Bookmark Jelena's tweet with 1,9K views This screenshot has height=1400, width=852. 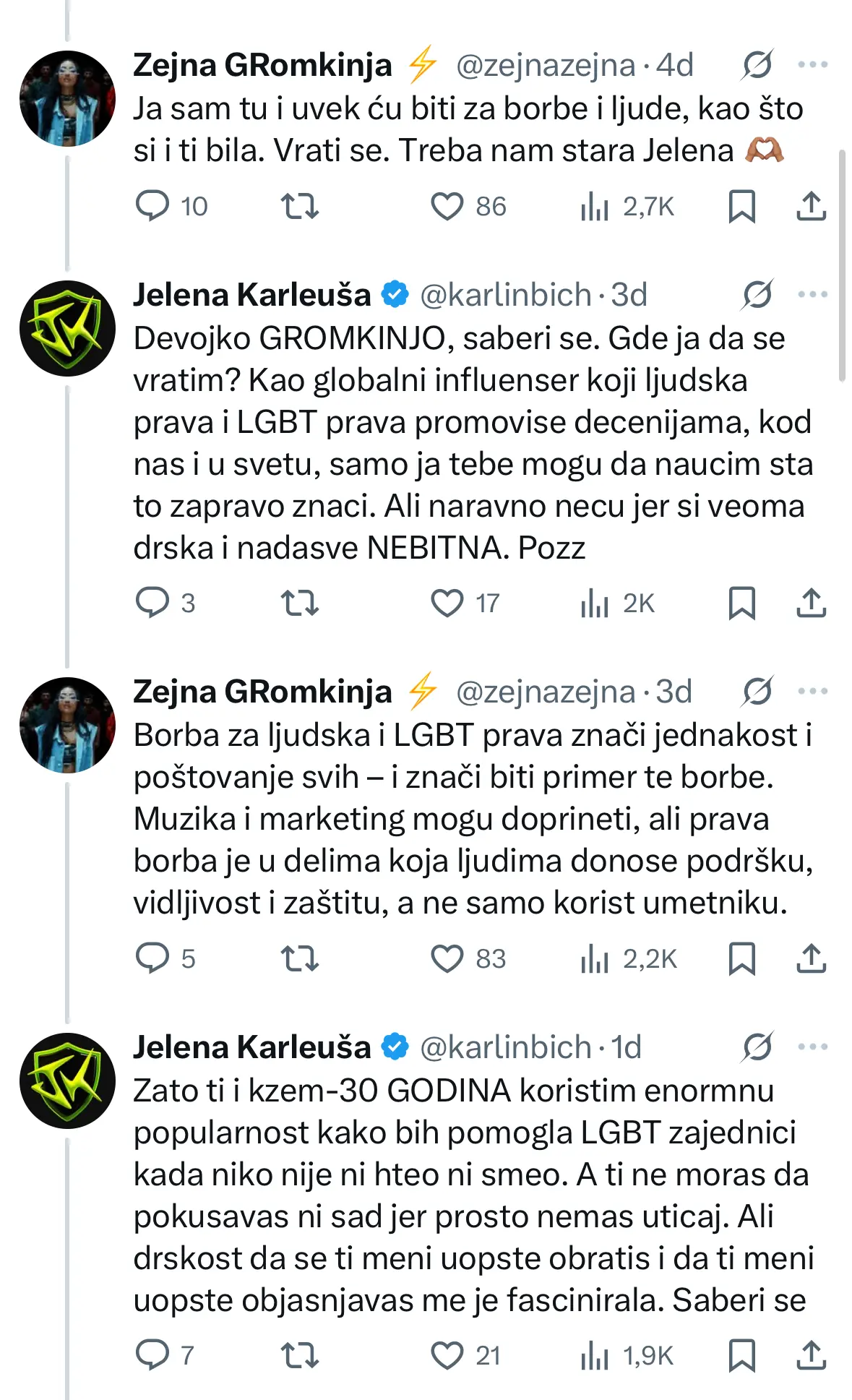coord(741,1355)
